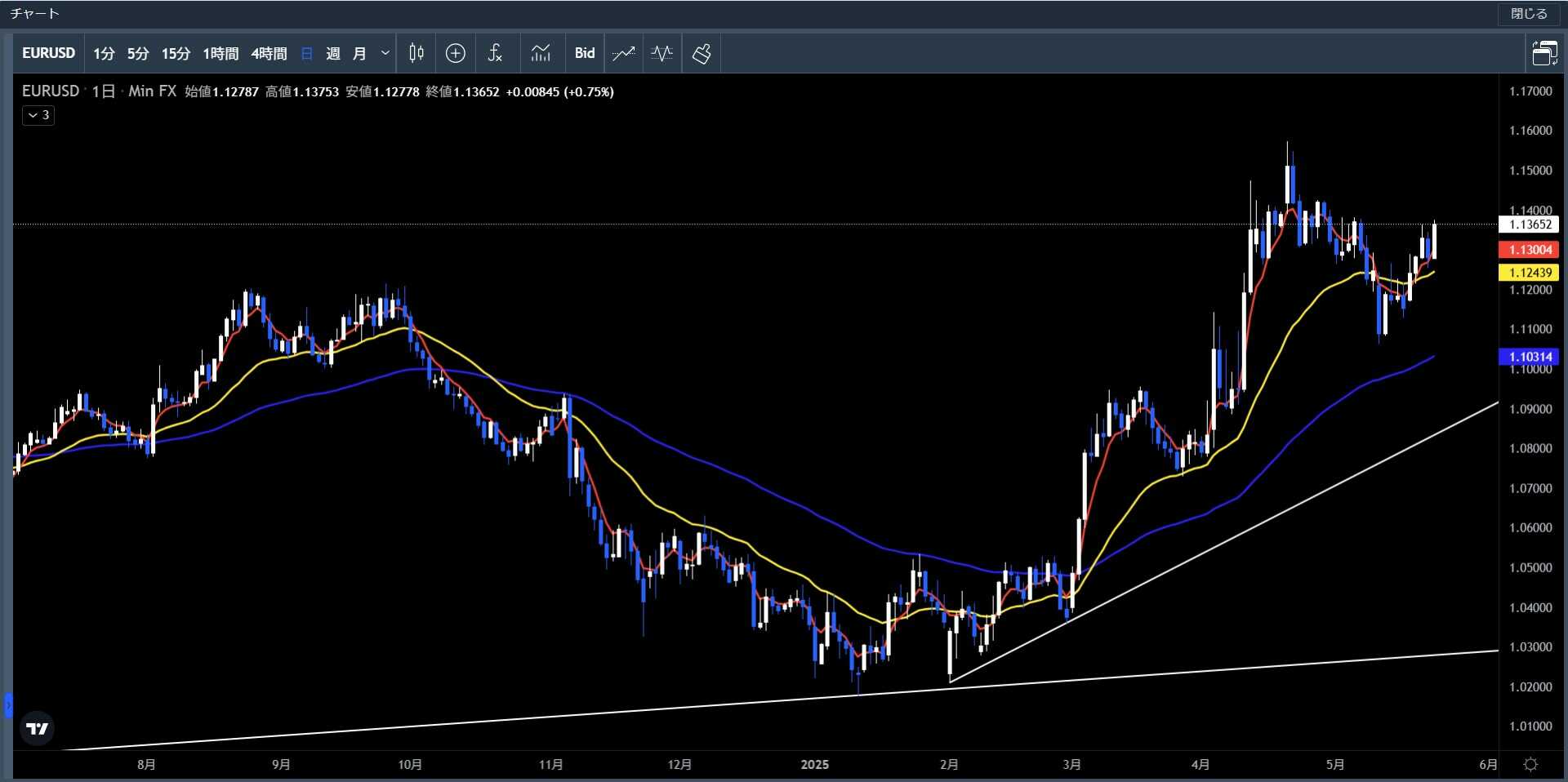Viewport: 1568px width, 782px height.
Task: Select the trend line drawing tool
Action: pyautogui.click(x=623, y=53)
